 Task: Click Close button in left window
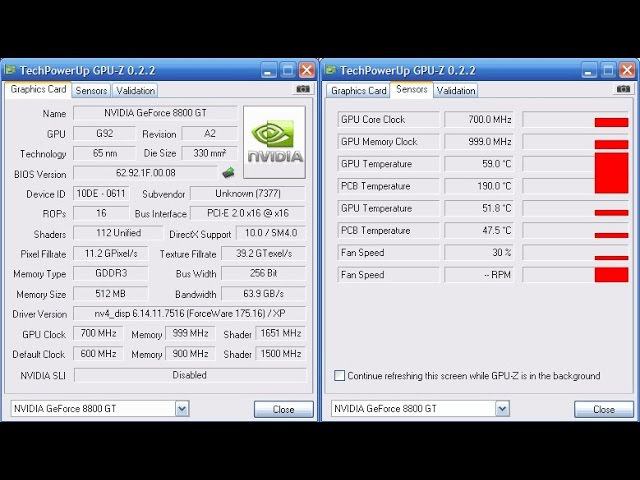click(x=284, y=409)
